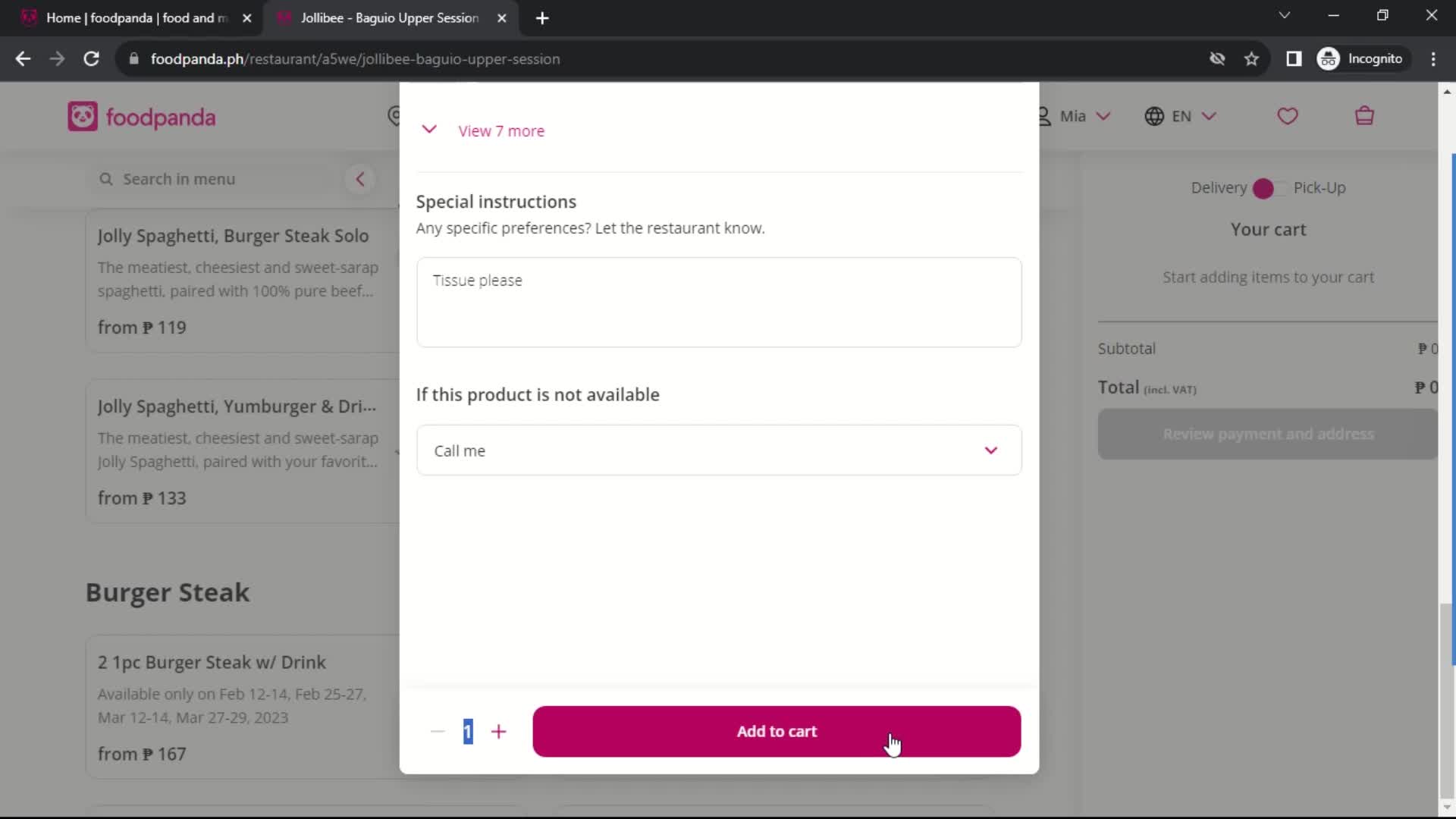This screenshot has height=819, width=1456.
Task: Click the Add to cart button
Action: pyautogui.click(x=779, y=731)
